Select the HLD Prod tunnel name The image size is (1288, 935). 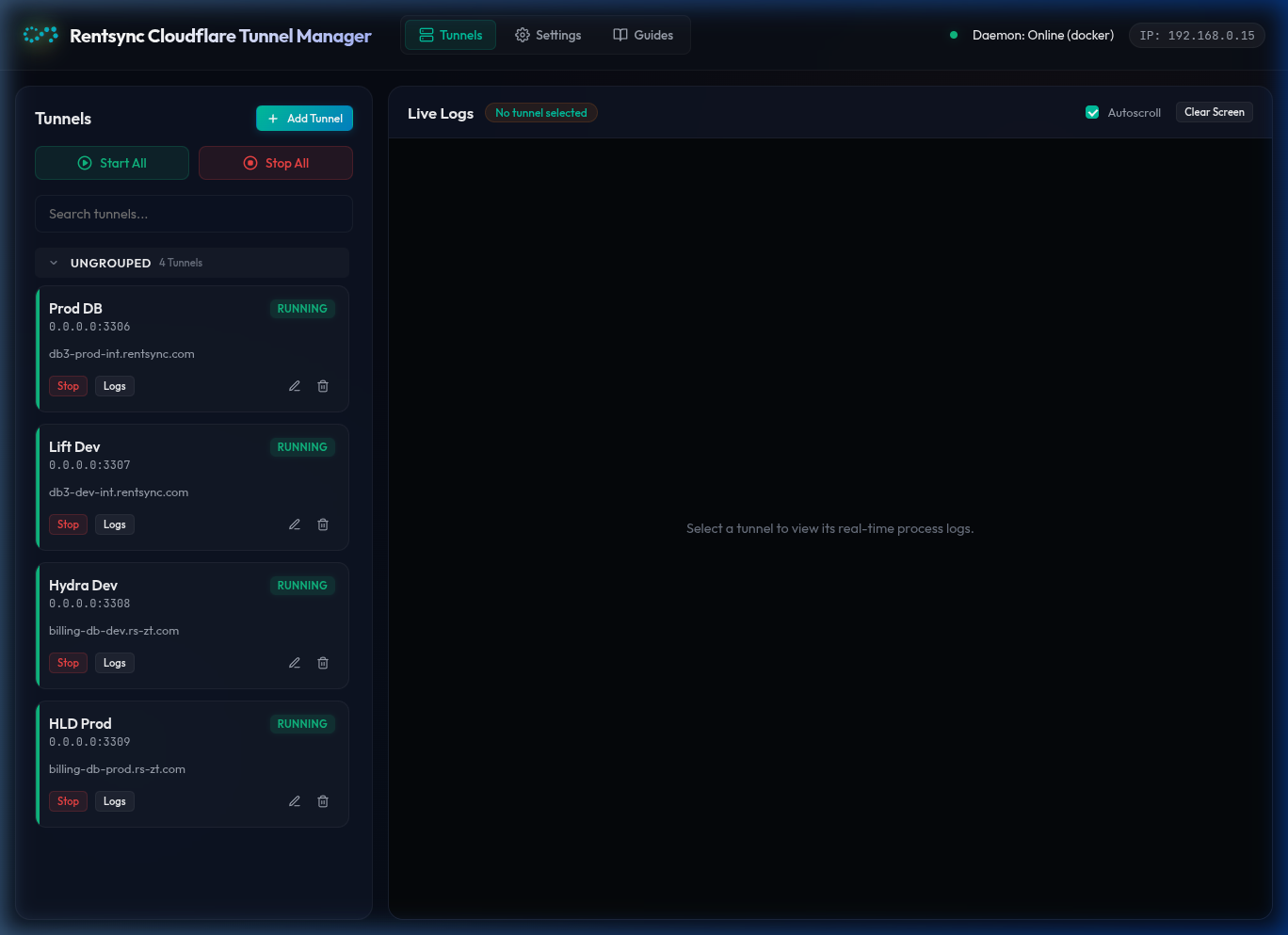[80, 724]
